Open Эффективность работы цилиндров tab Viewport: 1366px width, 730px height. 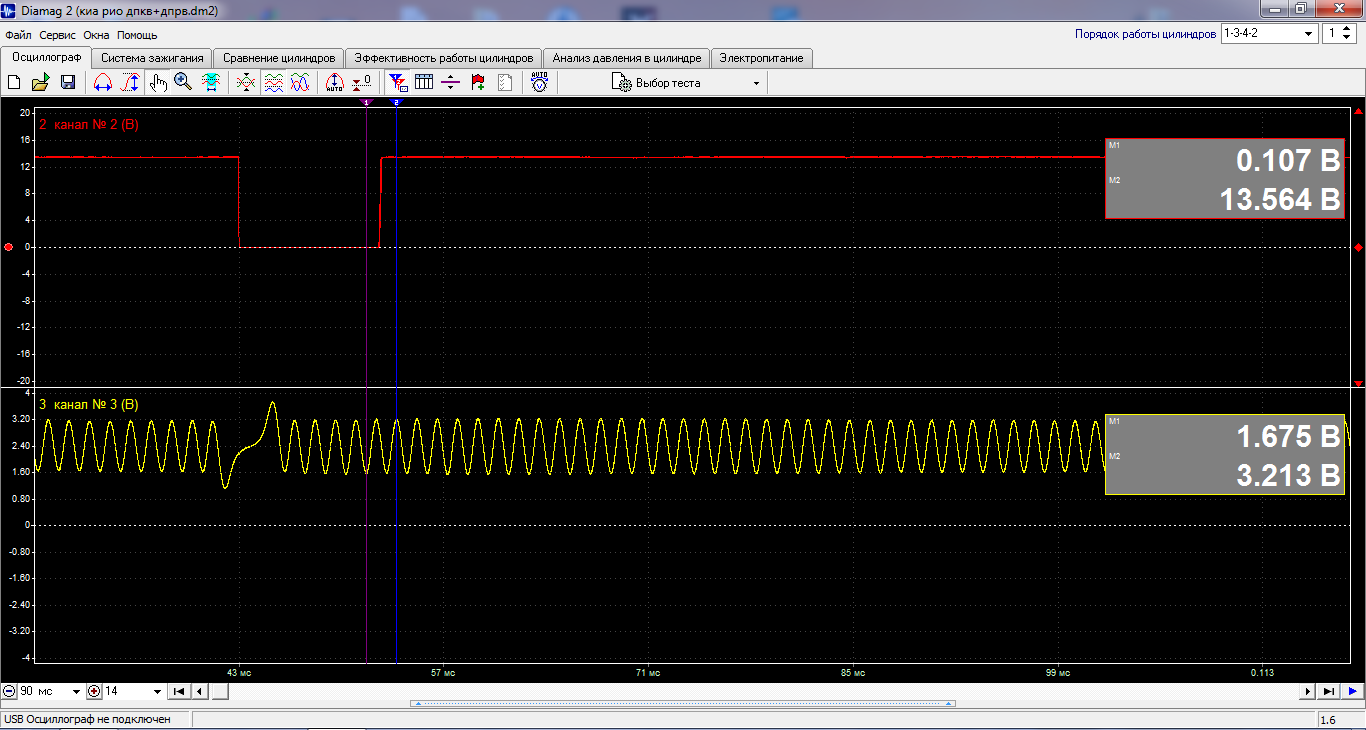click(x=444, y=58)
